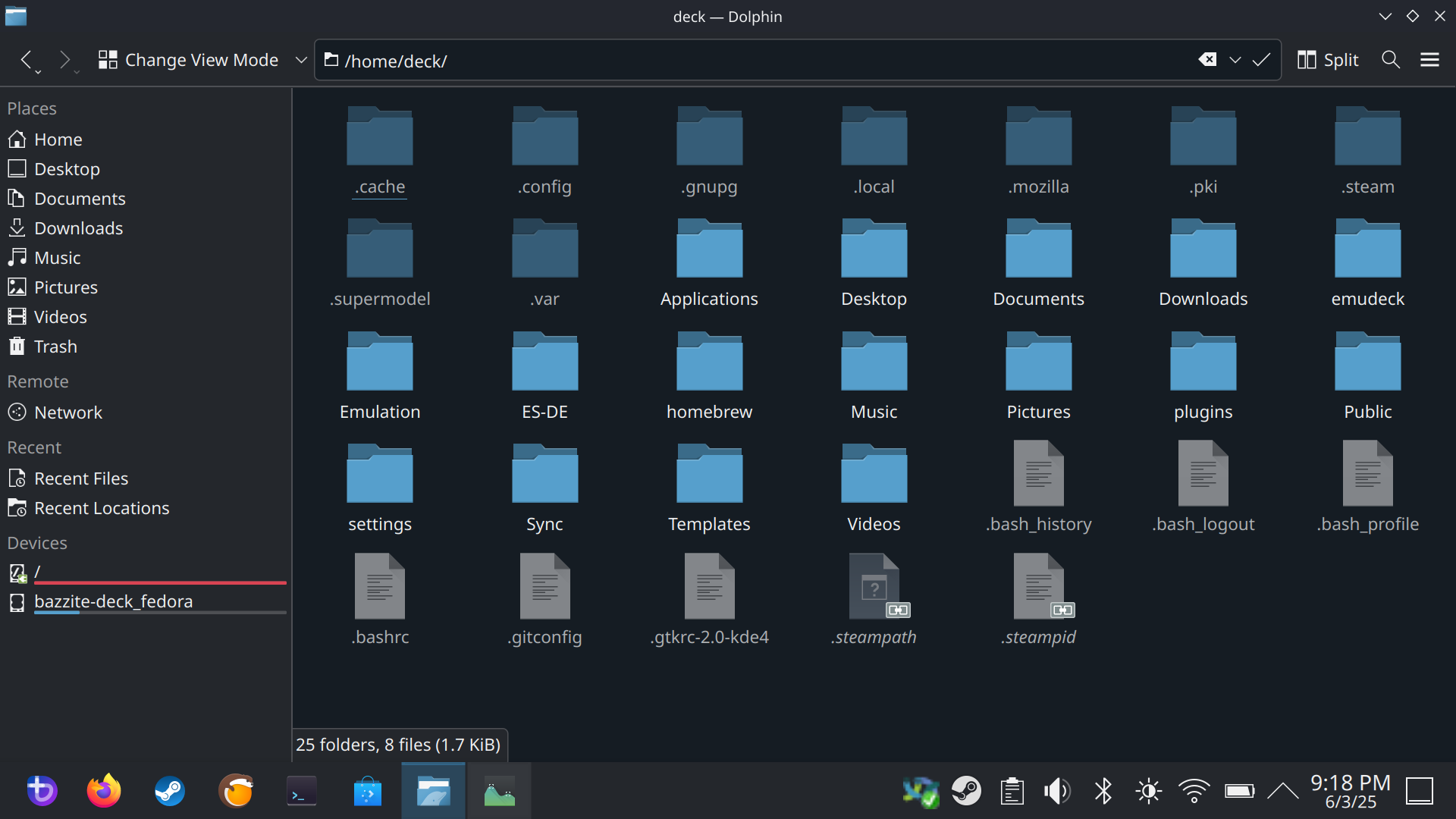Open Recent Files
1456x819 pixels.
tap(146, 479)
